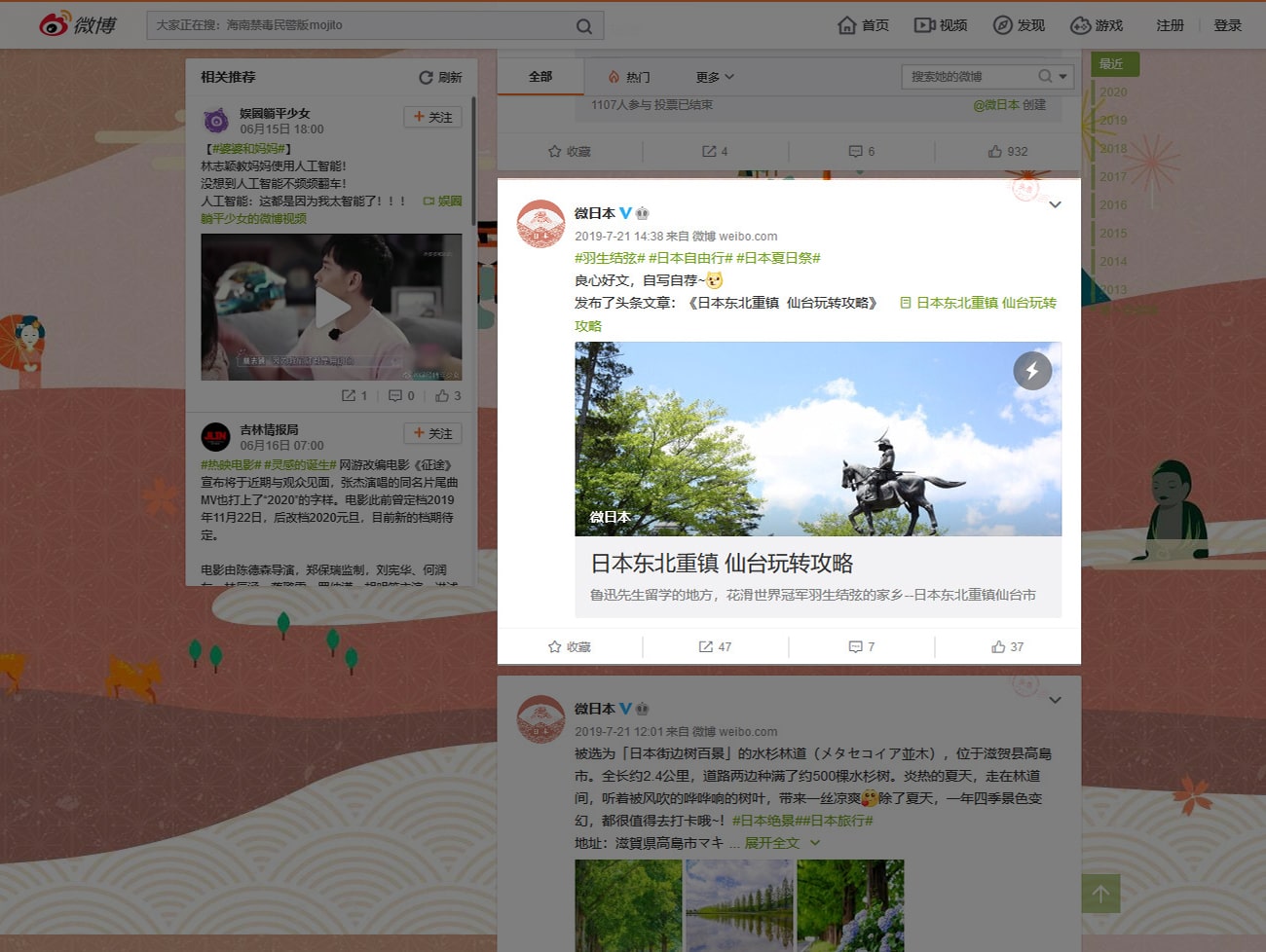Select the 全部 tab
The image size is (1266, 952).
540,77
